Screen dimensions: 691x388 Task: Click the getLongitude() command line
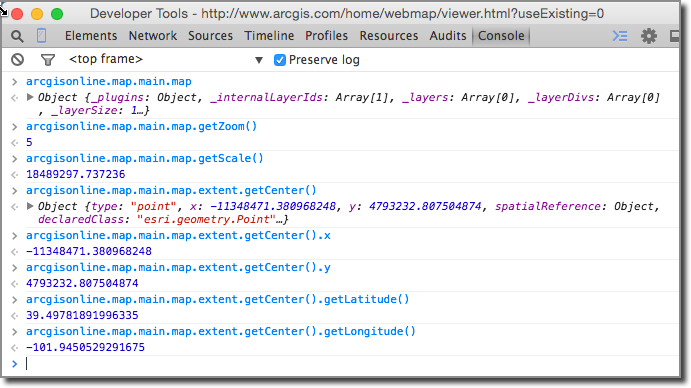tap(221, 332)
